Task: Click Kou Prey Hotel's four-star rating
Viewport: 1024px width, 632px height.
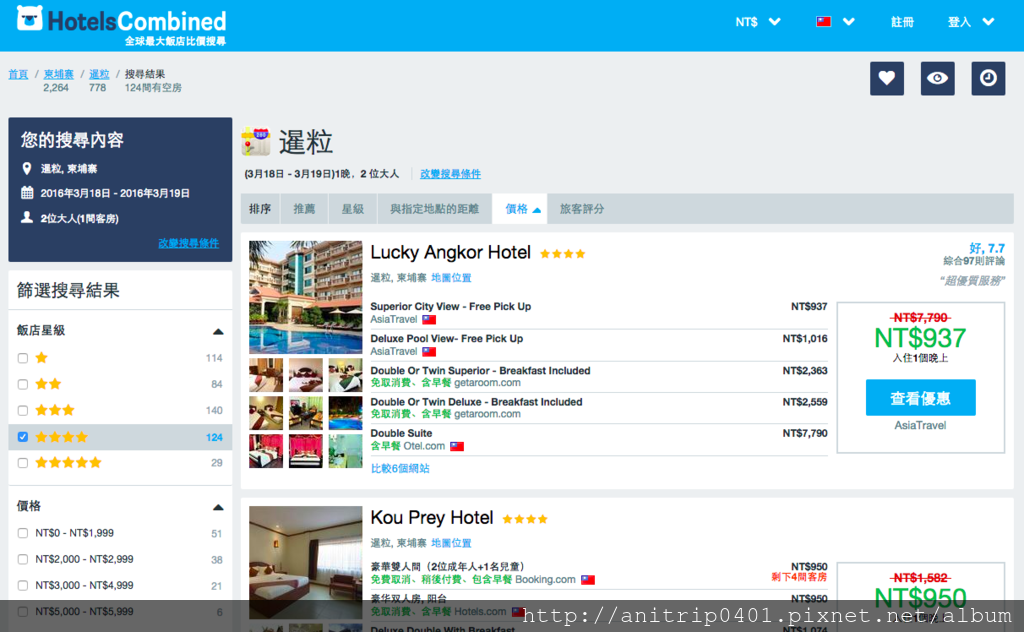Action: pyautogui.click(x=524, y=520)
